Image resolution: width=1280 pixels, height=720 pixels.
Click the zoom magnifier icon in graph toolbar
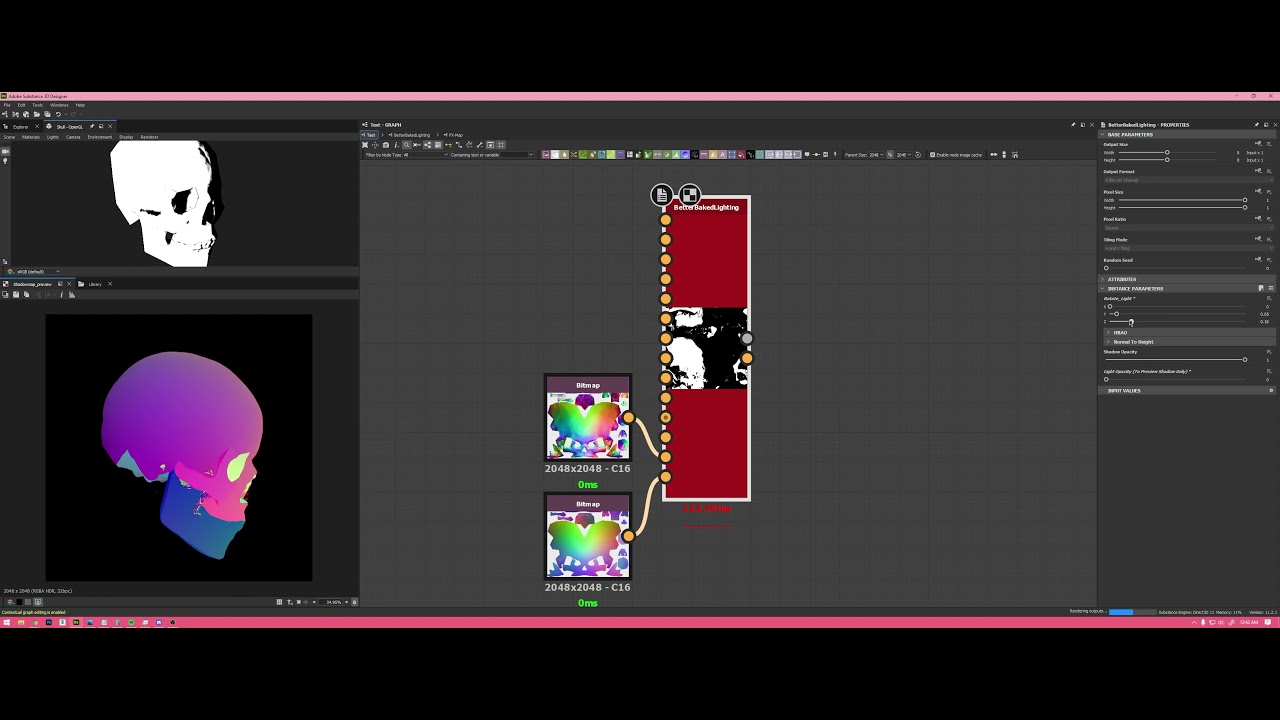406,145
